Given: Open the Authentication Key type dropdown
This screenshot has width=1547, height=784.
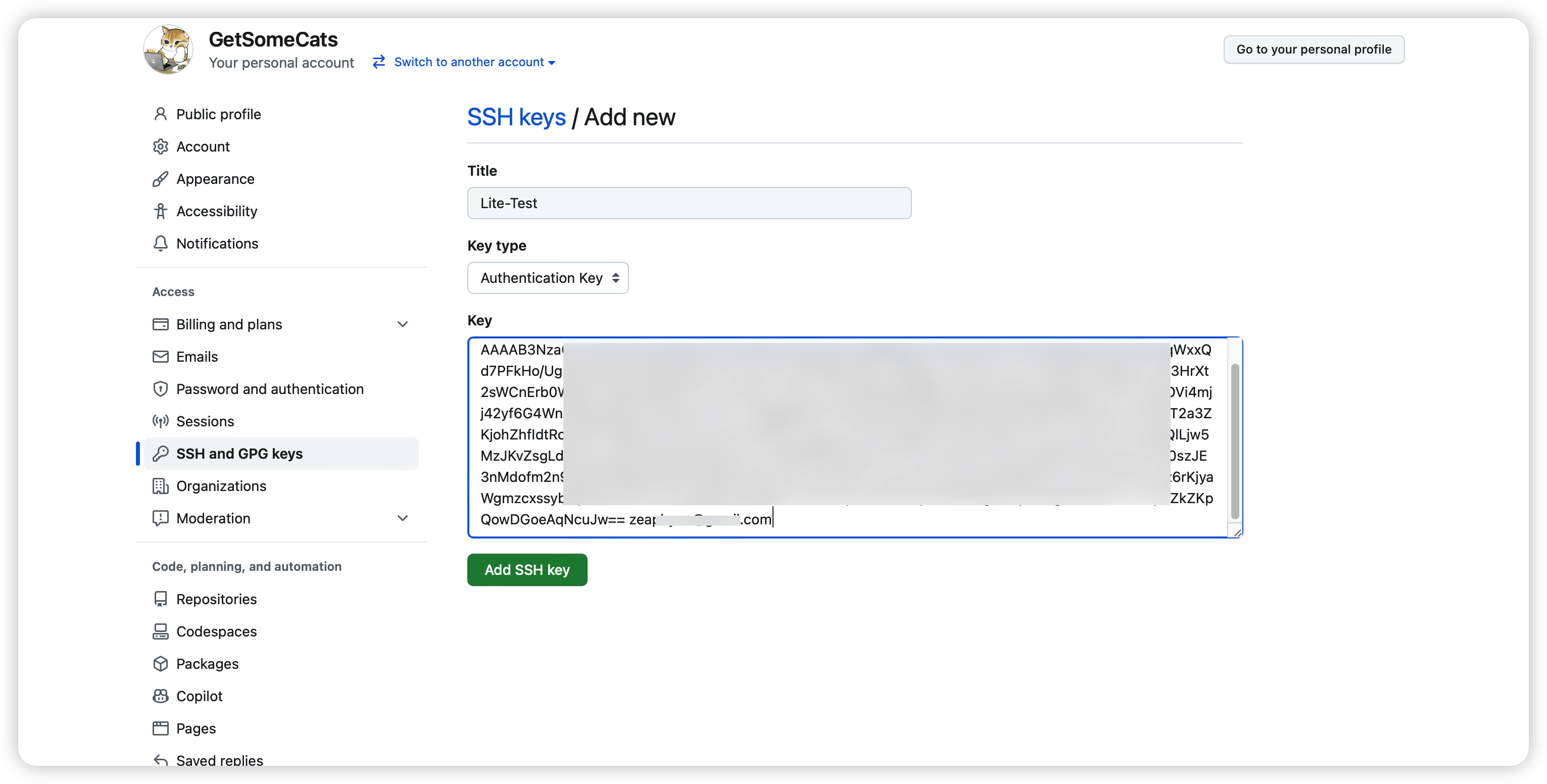Looking at the screenshot, I should pyautogui.click(x=548, y=278).
